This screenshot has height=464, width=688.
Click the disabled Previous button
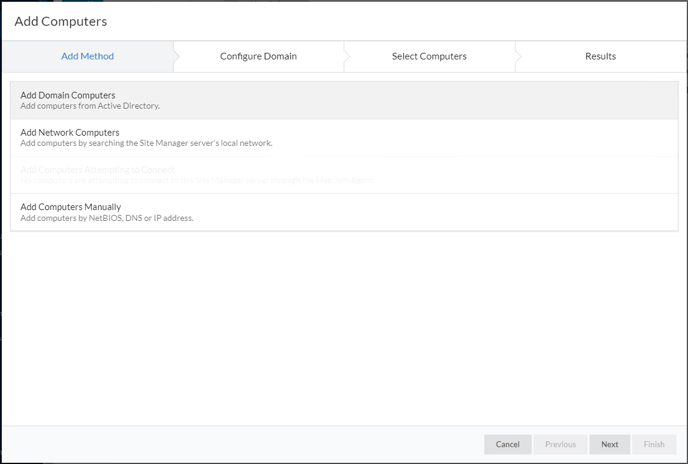click(560, 444)
